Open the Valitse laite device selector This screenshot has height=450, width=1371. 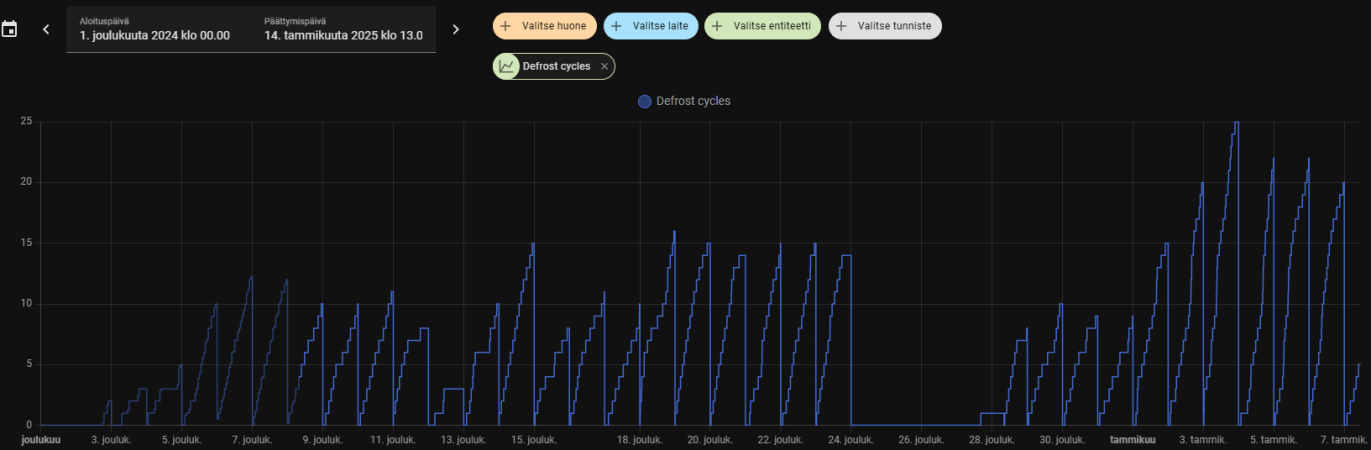click(x=660, y=26)
